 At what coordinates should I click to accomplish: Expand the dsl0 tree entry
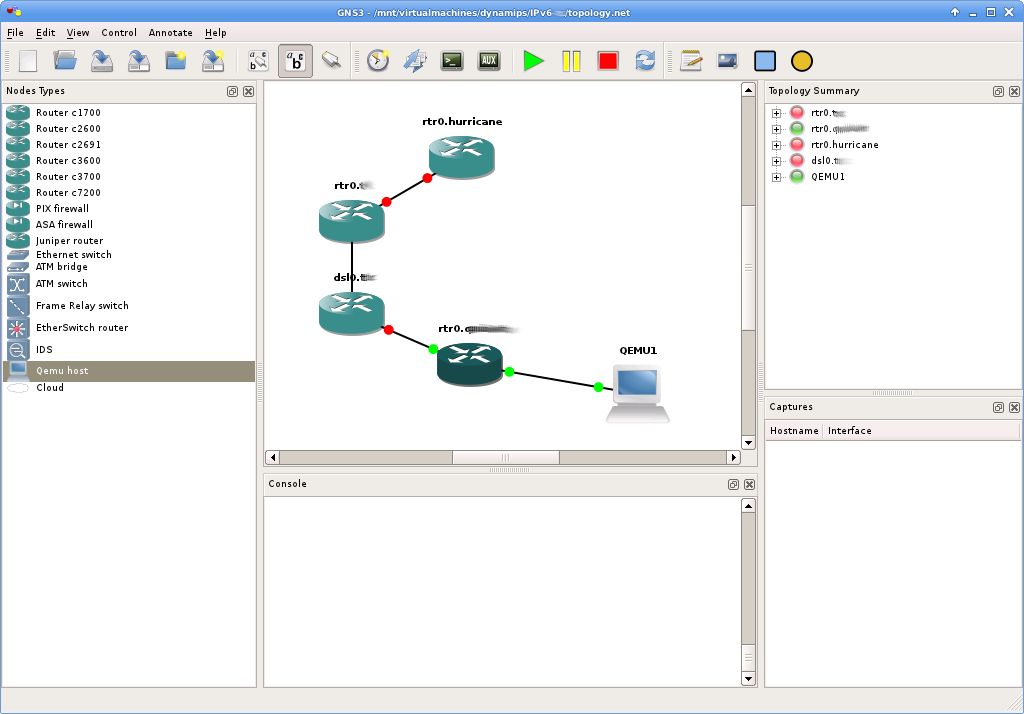coord(776,161)
